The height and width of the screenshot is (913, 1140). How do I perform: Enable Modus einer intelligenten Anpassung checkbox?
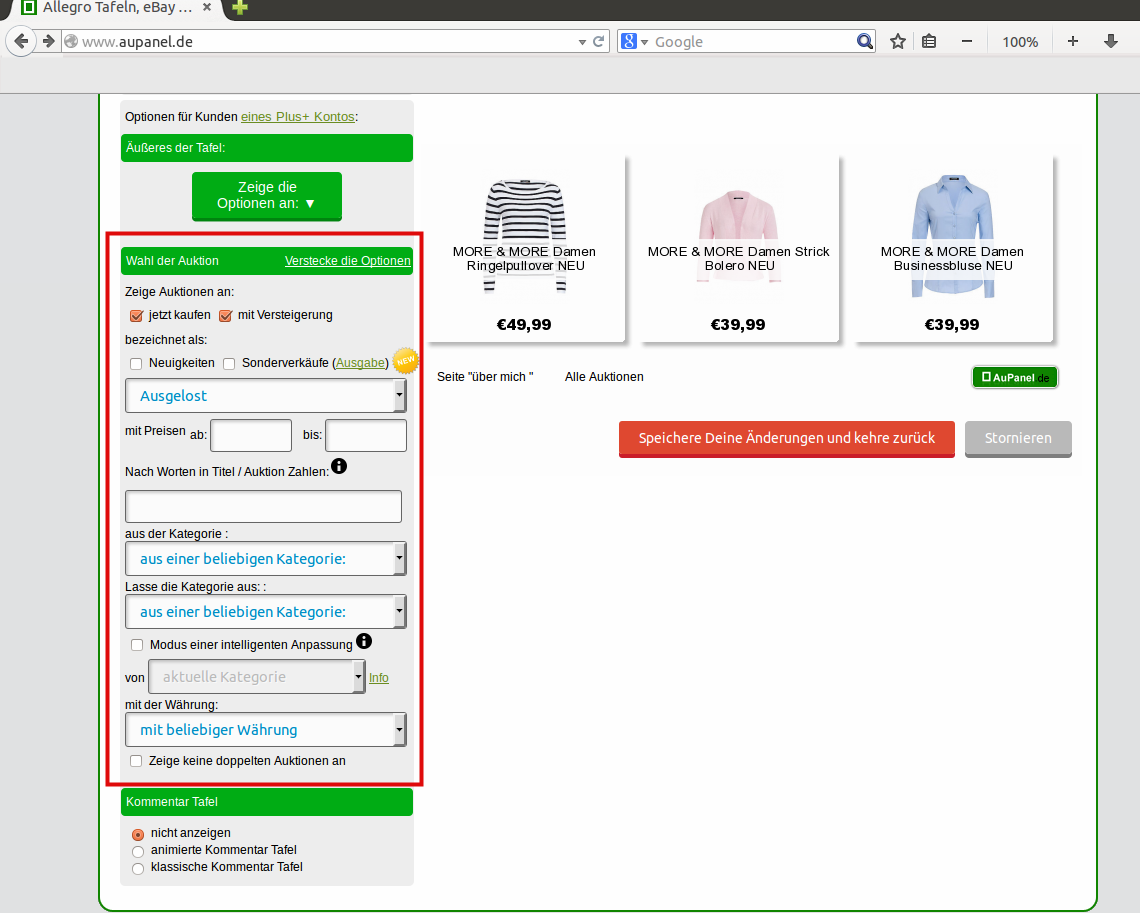tap(137, 645)
